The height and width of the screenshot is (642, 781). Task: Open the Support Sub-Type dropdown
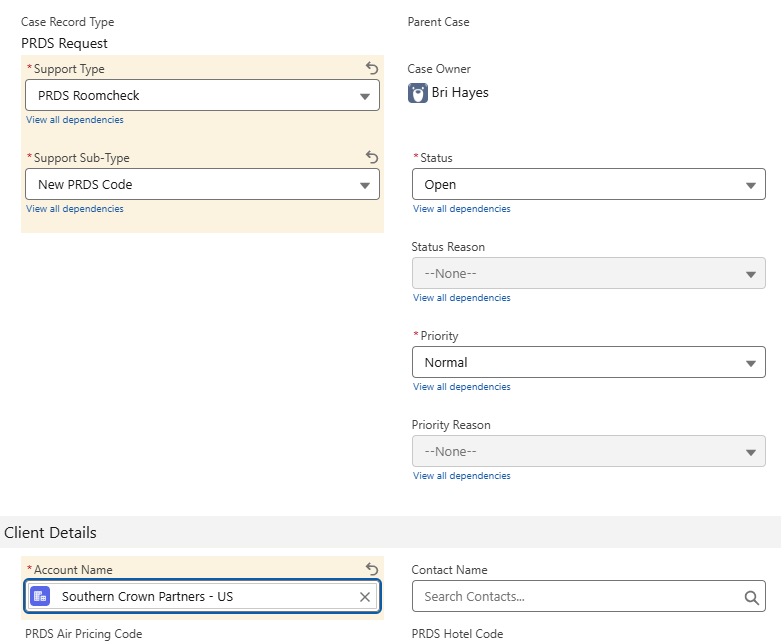(x=202, y=185)
